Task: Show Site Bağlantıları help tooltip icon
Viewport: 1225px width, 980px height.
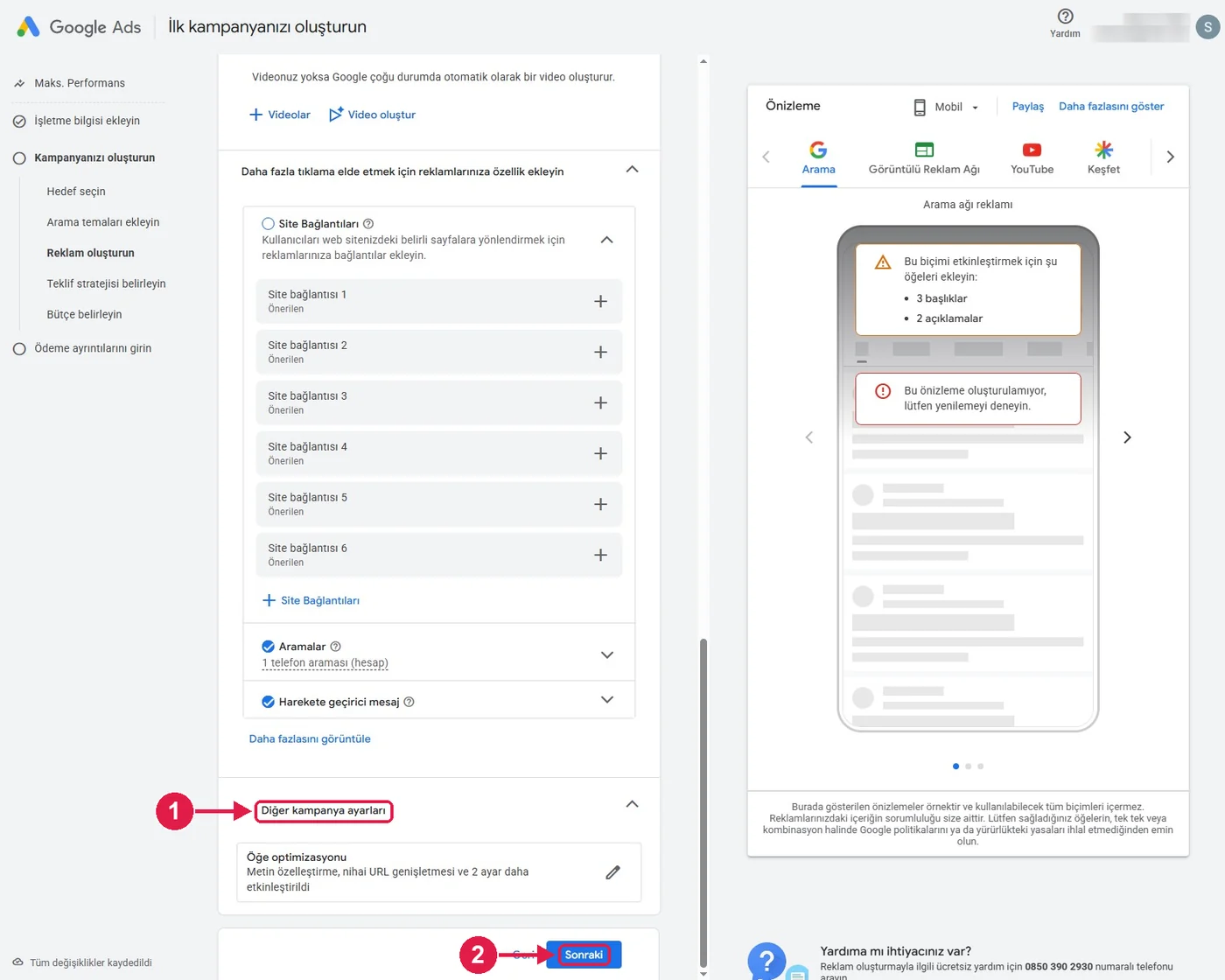Action: (368, 224)
